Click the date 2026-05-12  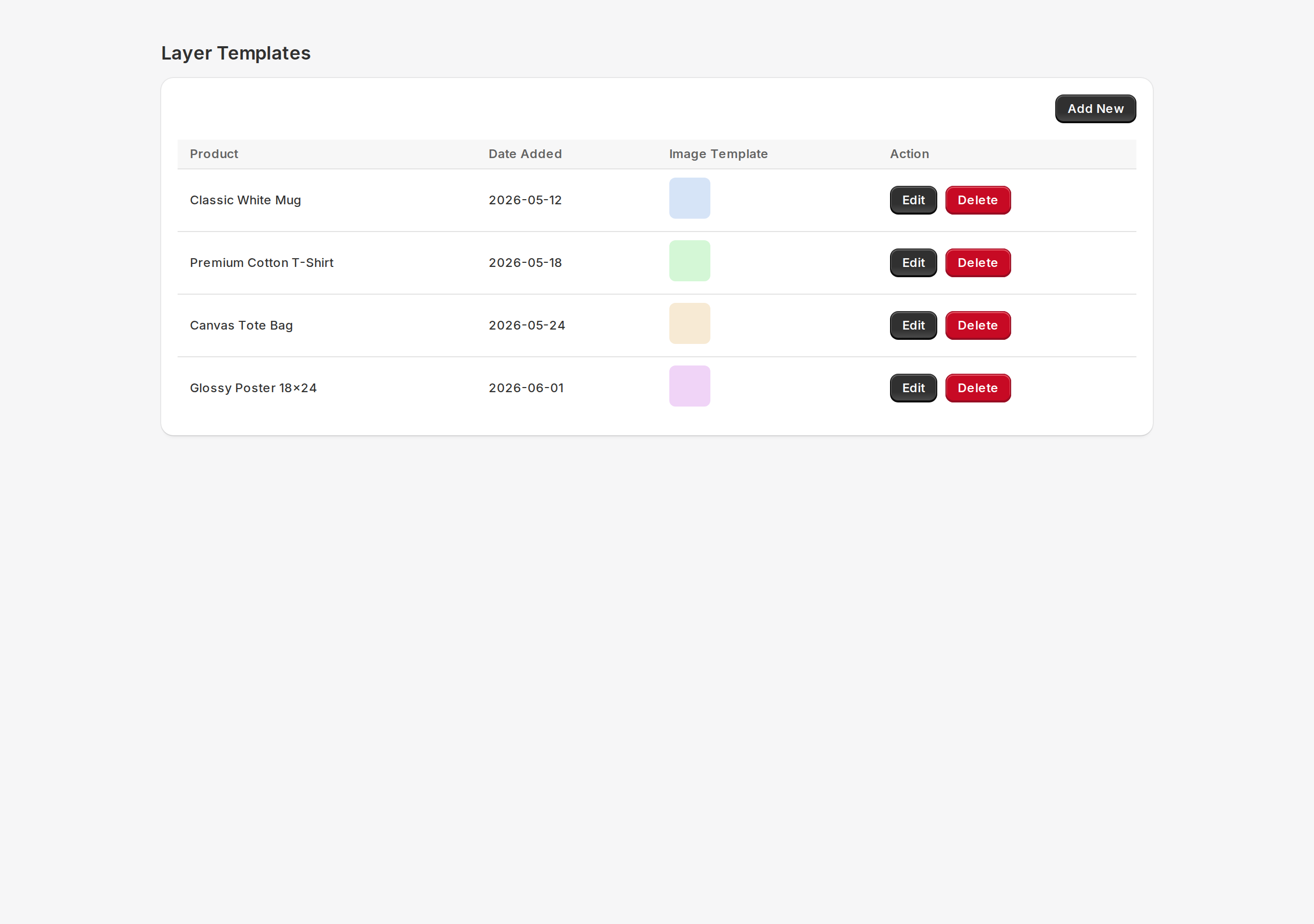pos(526,200)
